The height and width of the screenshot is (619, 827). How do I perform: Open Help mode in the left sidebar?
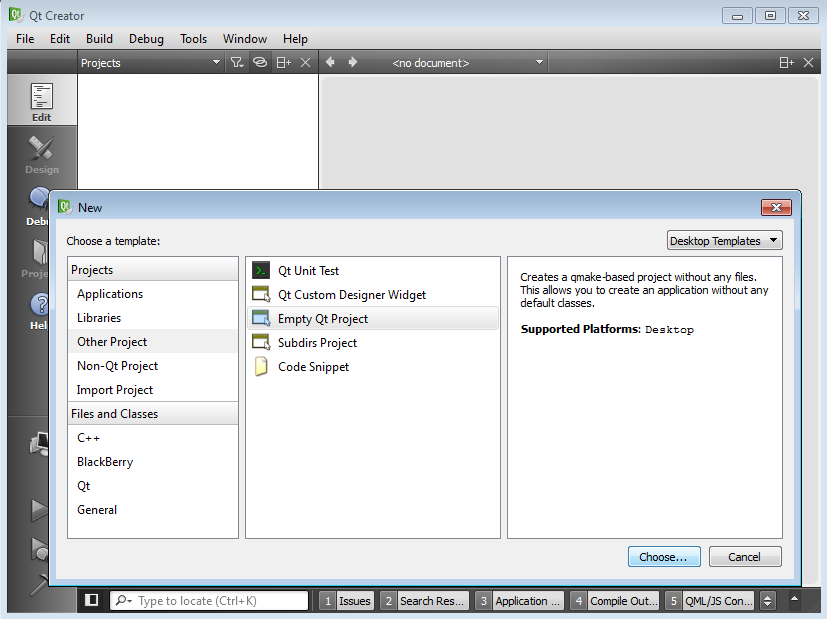38,311
